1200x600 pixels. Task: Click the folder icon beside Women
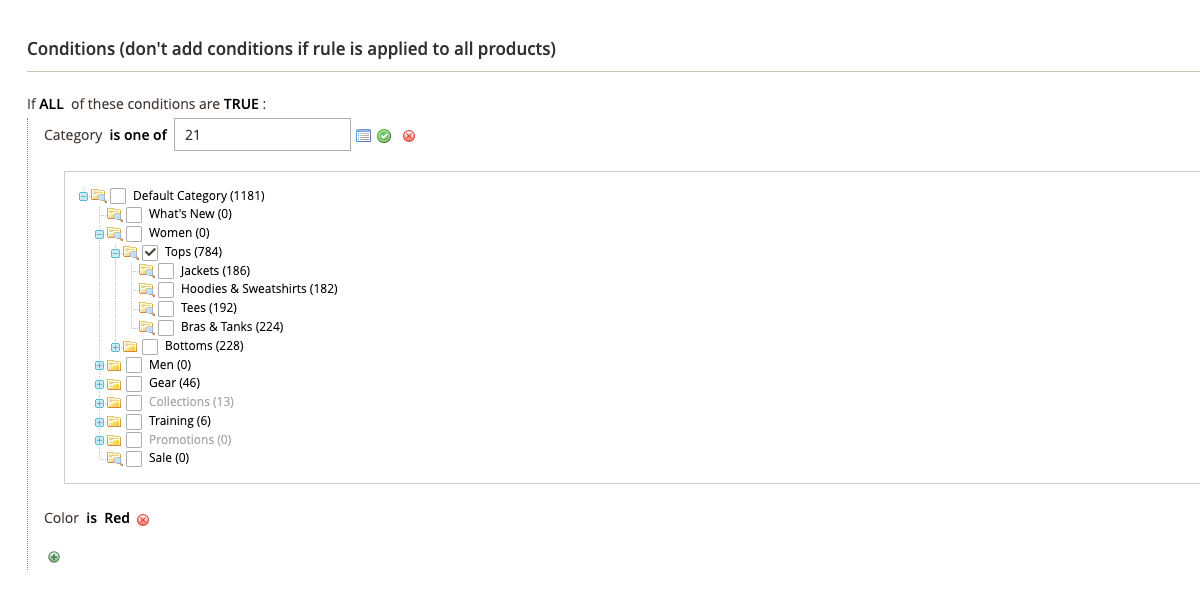point(113,232)
